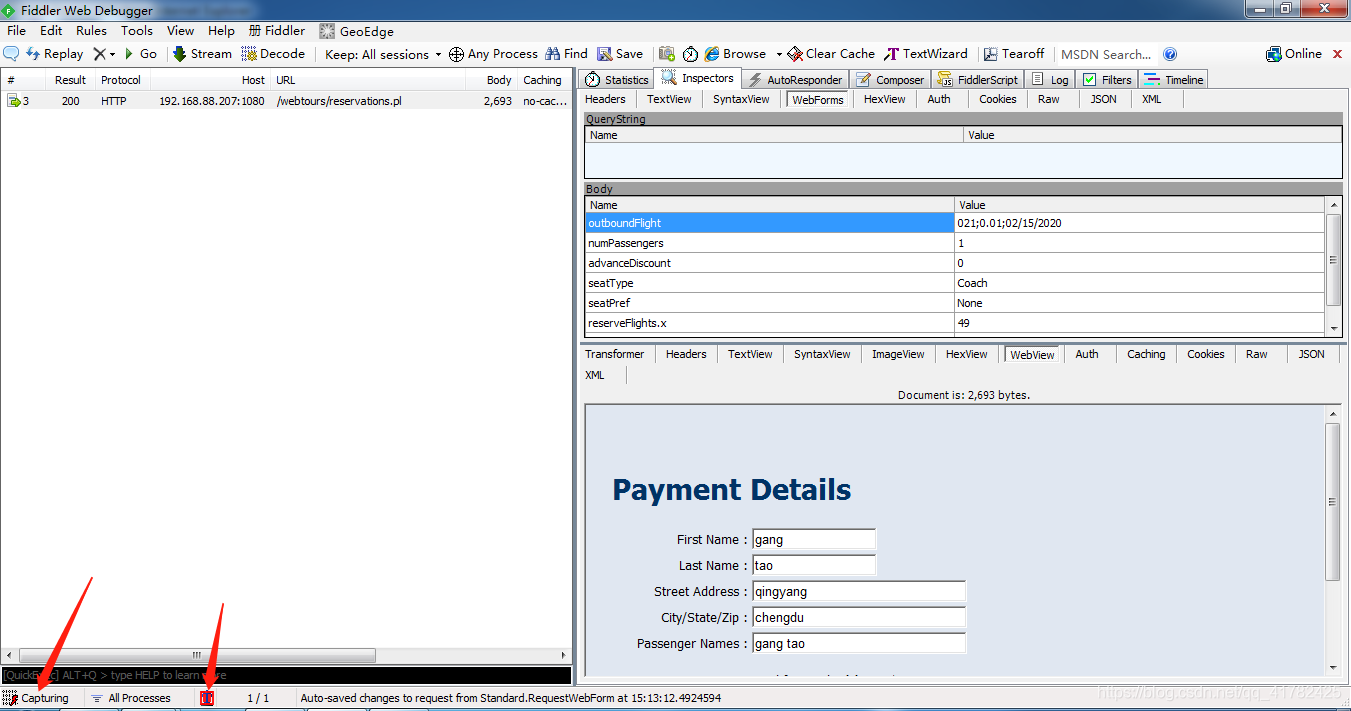
Task: Open the Rules menu
Action: [91, 31]
